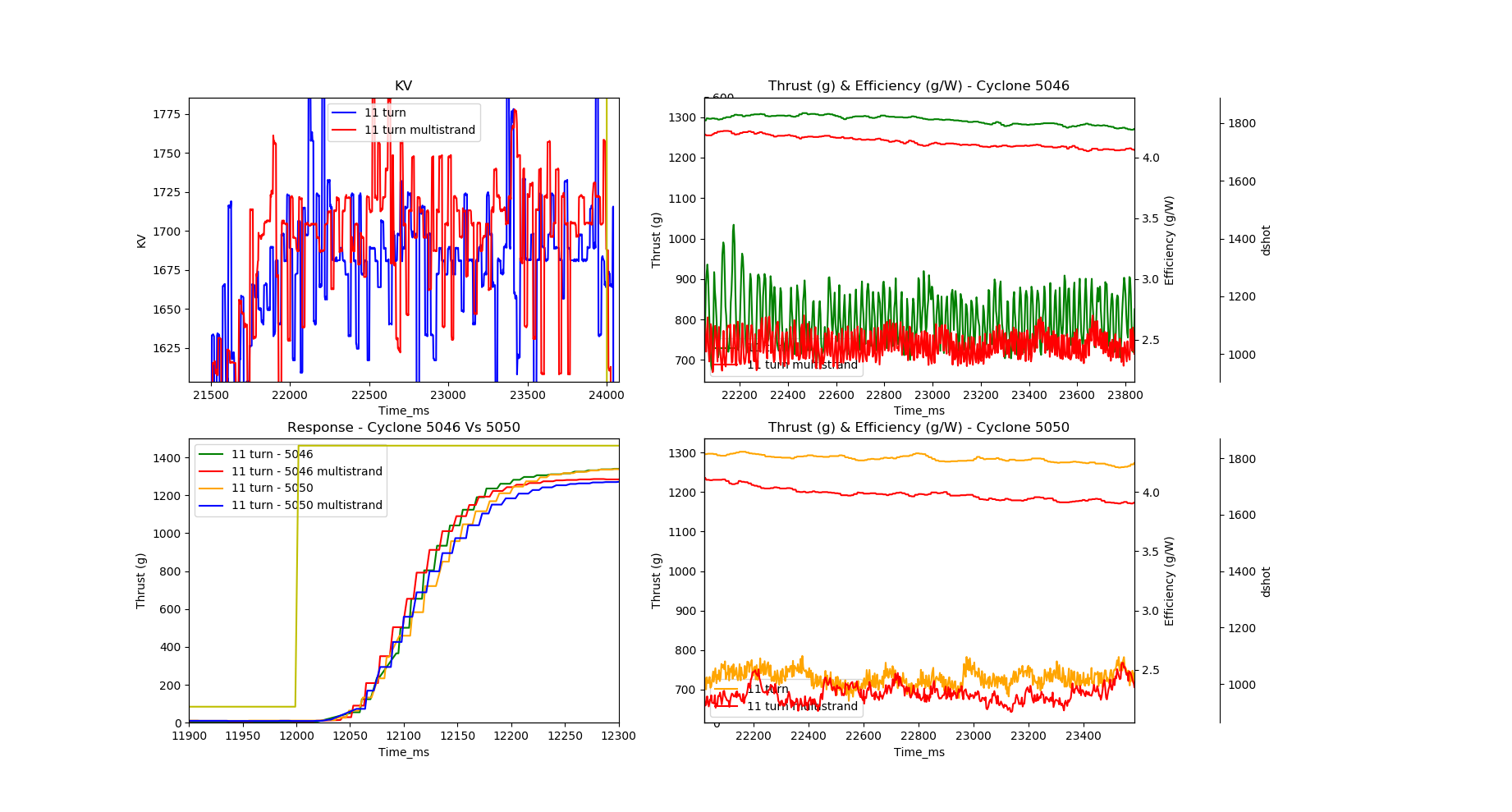
Task: Click "Thrust (g)" y-axis label of Cyclone 5046 plot
Action: (x=657, y=240)
